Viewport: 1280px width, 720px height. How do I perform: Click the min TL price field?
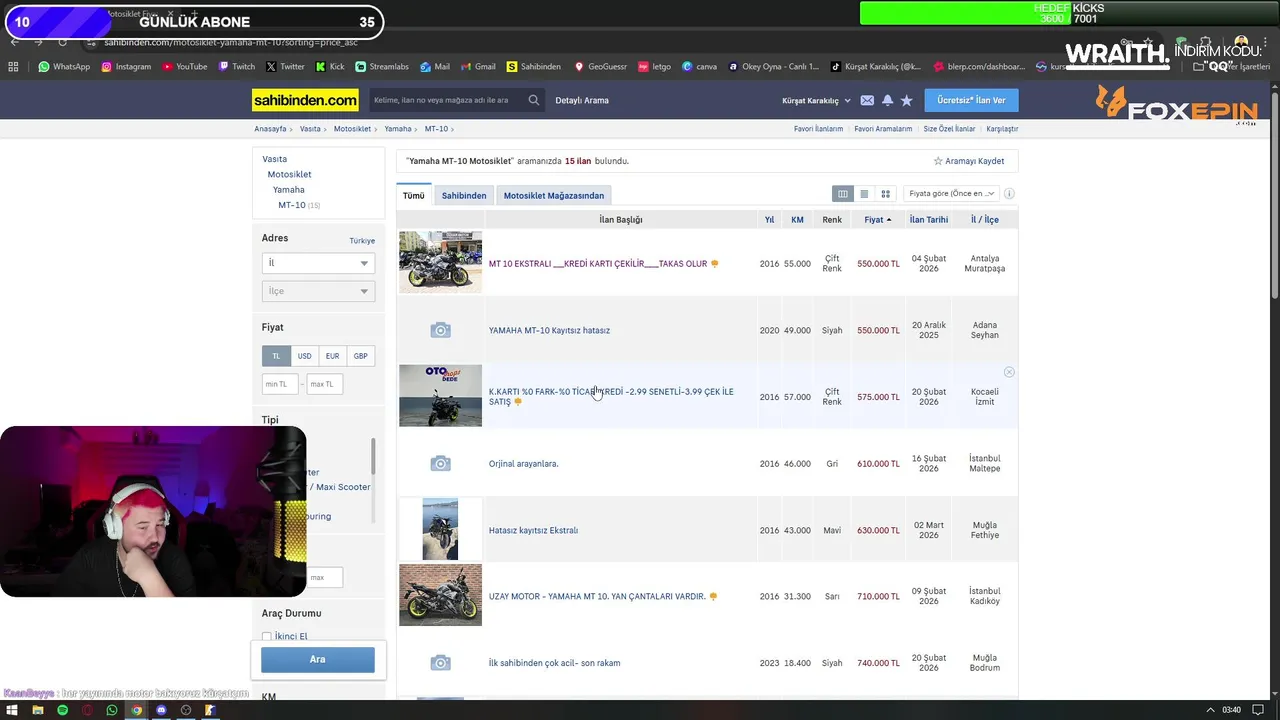click(x=280, y=384)
